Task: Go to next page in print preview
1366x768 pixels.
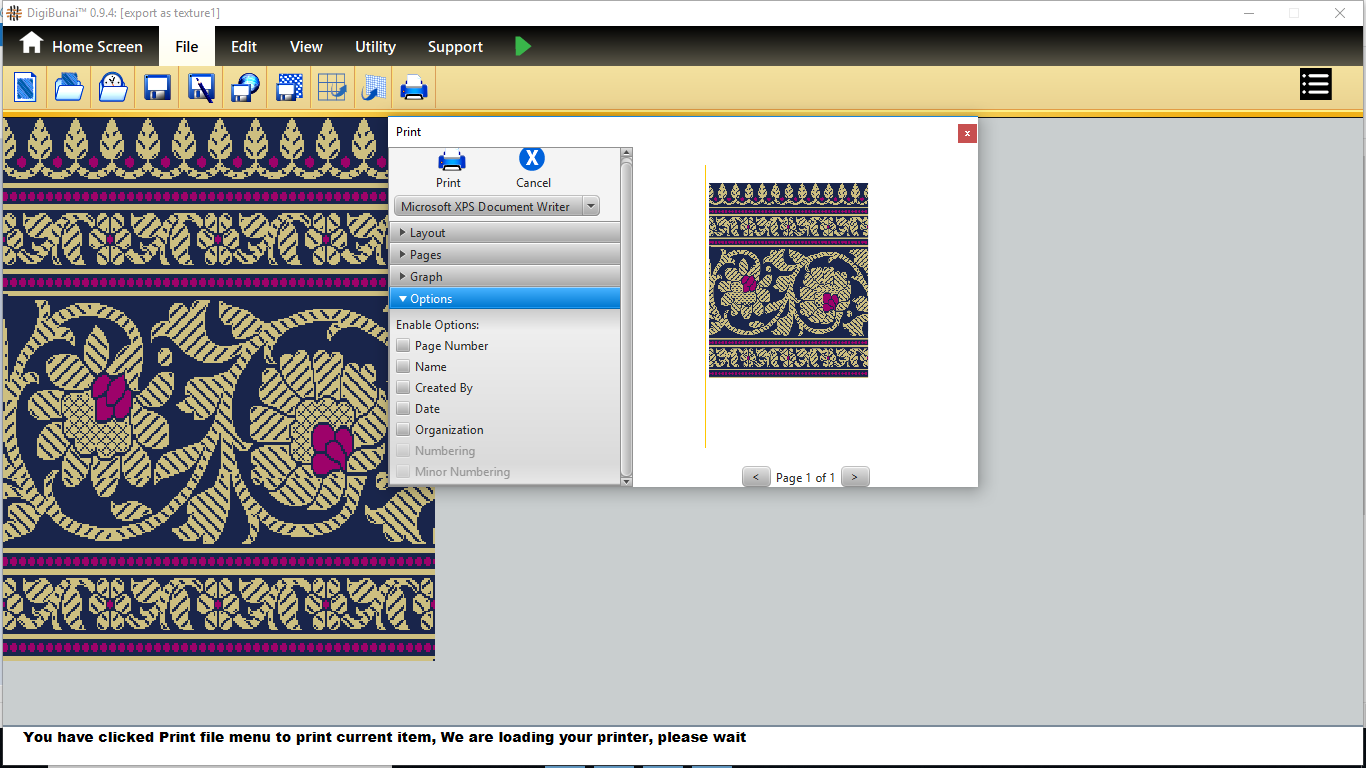Action: click(x=855, y=477)
